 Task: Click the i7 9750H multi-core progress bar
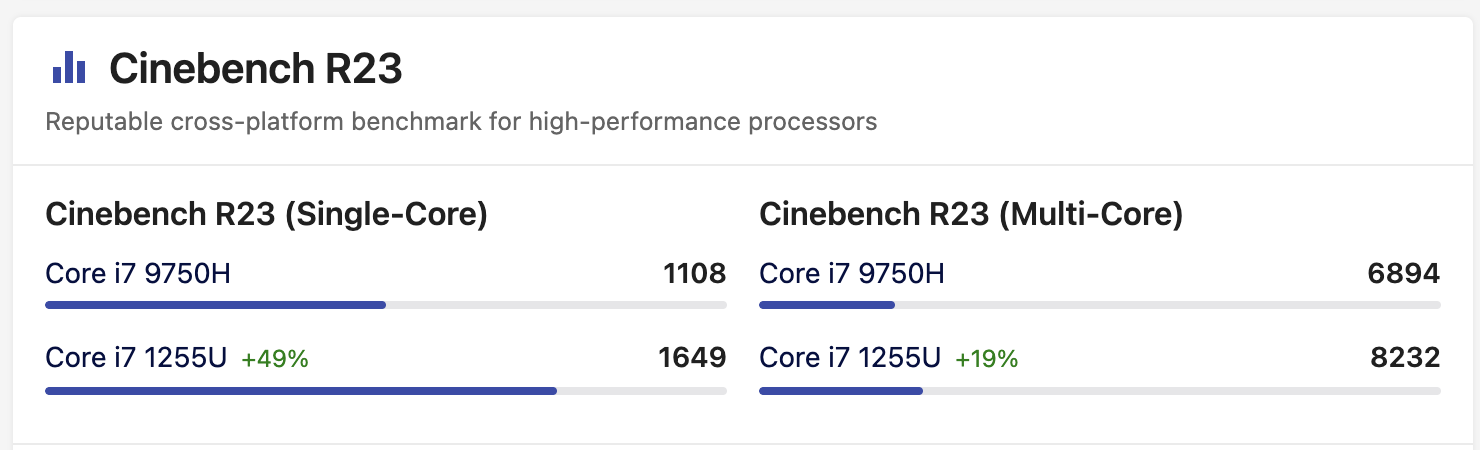pyautogui.click(x=1100, y=304)
